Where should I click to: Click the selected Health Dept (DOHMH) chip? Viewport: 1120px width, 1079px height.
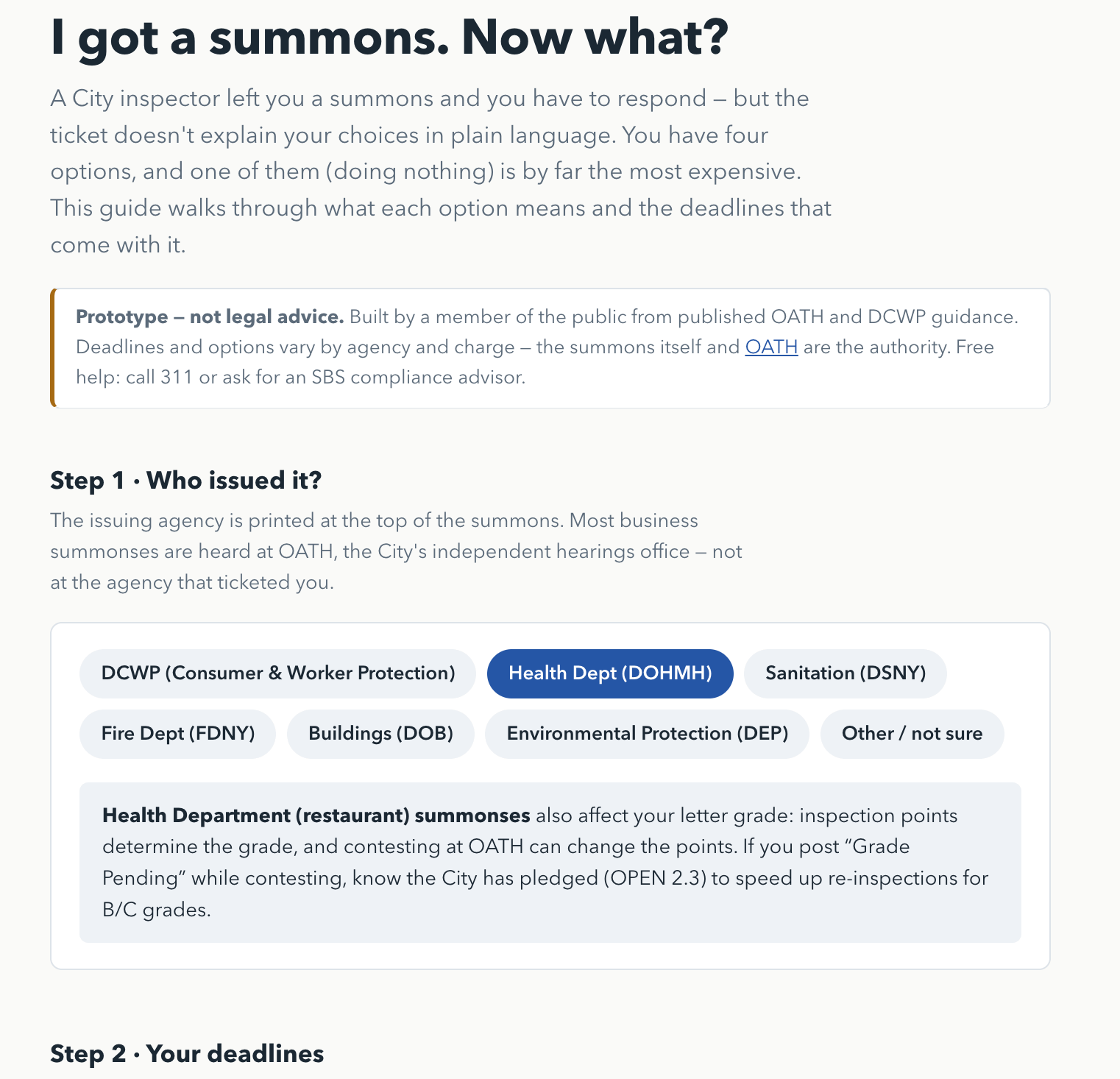(x=610, y=673)
